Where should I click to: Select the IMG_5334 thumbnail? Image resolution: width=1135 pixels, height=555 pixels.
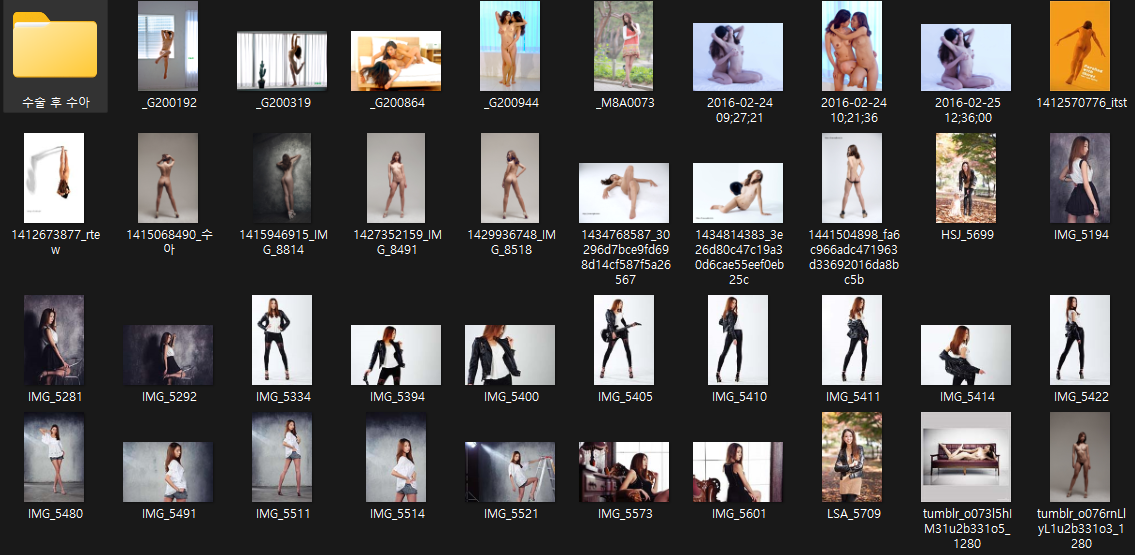[282, 340]
